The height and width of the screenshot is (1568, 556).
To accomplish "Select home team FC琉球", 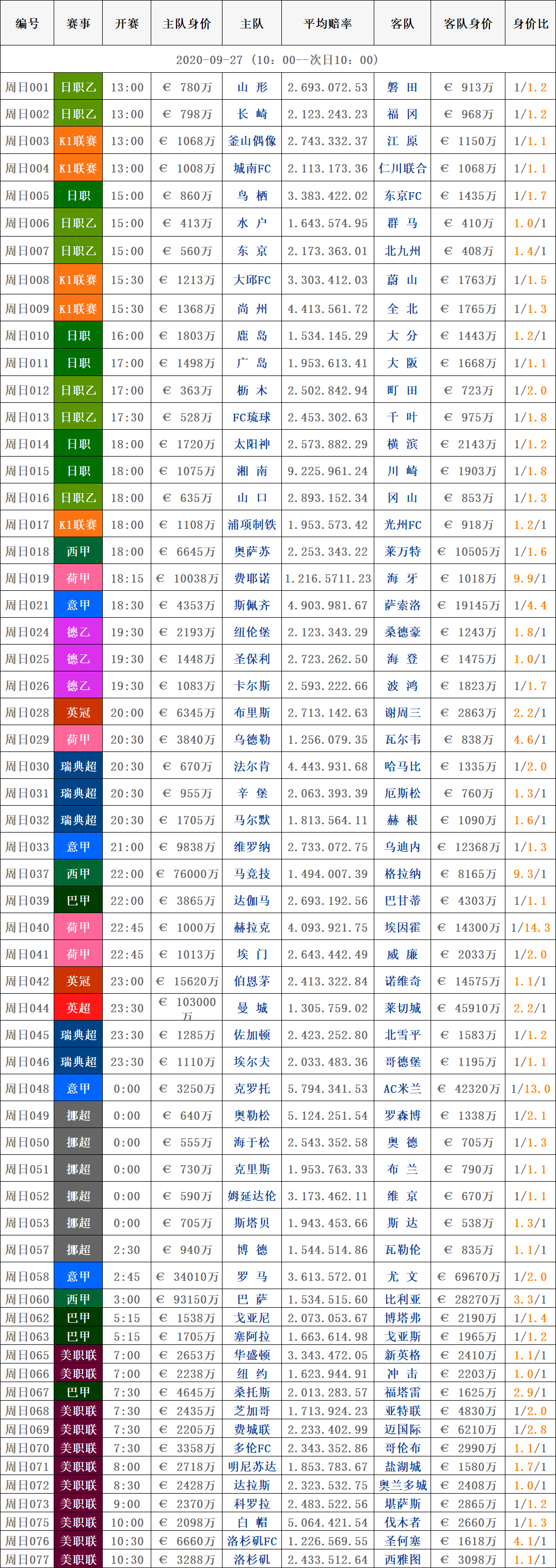I will pyautogui.click(x=252, y=417).
